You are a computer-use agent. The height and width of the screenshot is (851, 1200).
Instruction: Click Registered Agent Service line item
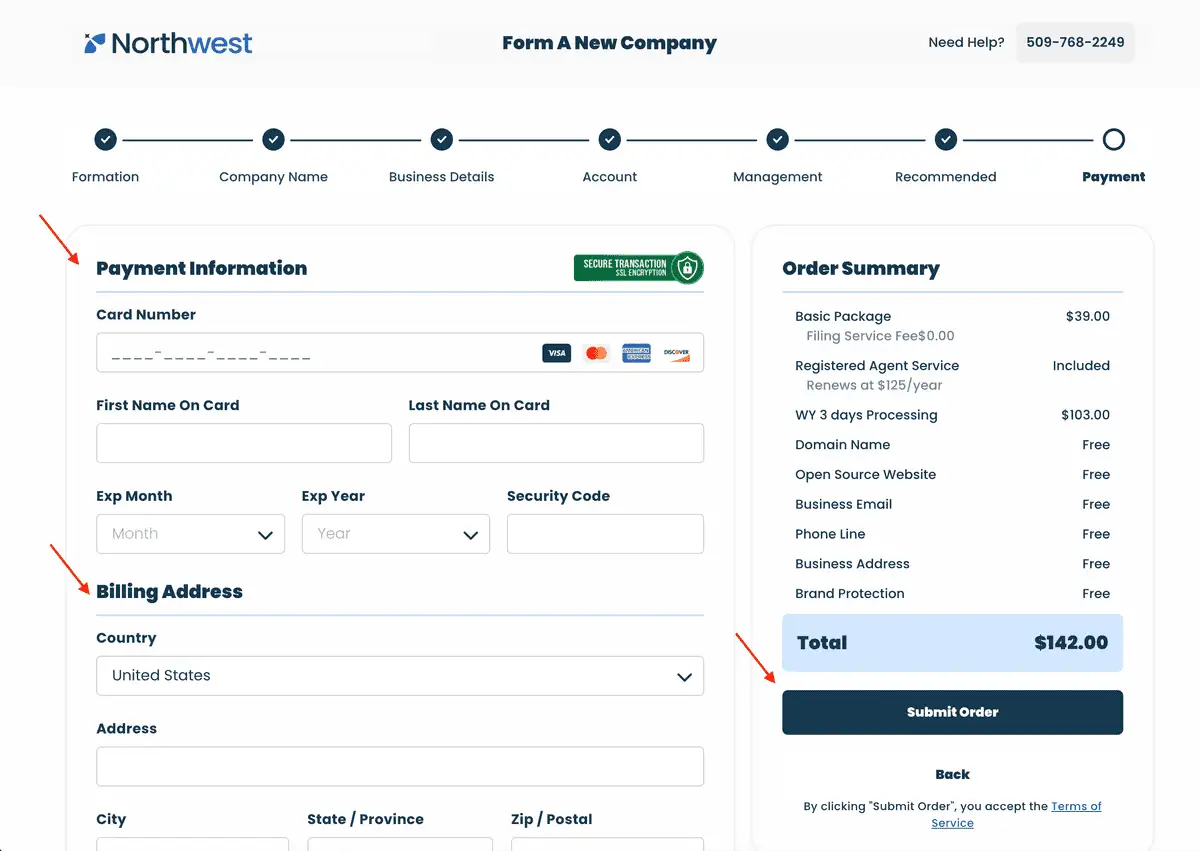click(x=877, y=366)
